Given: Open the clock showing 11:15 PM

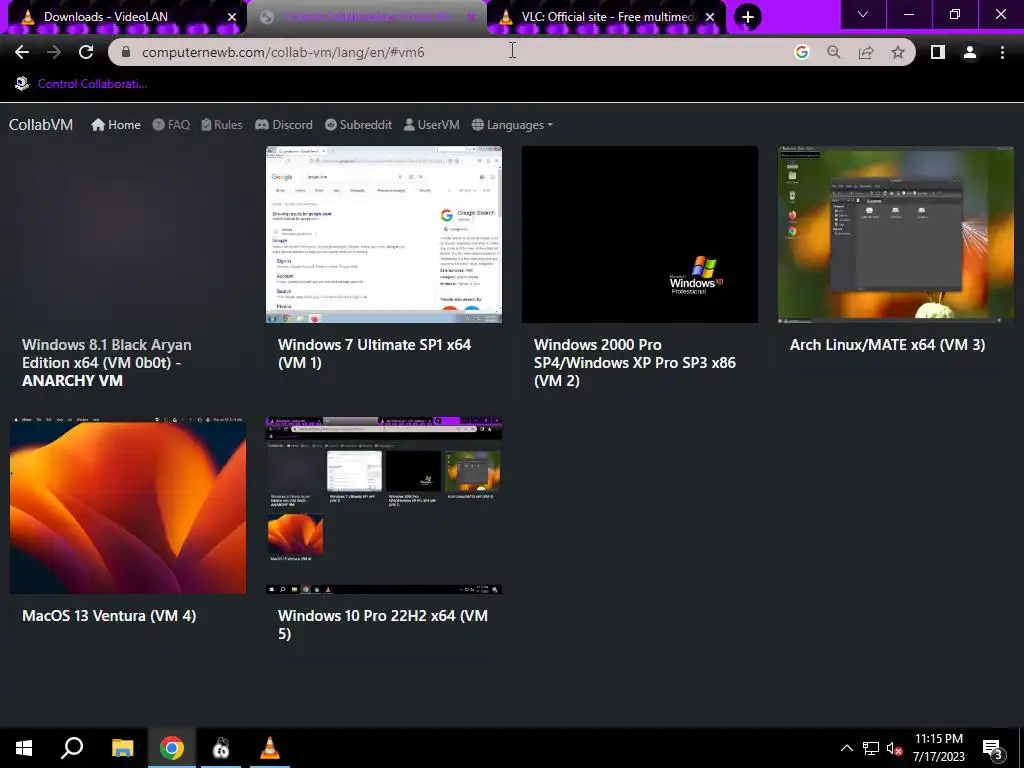Looking at the screenshot, I should click(938, 748).
